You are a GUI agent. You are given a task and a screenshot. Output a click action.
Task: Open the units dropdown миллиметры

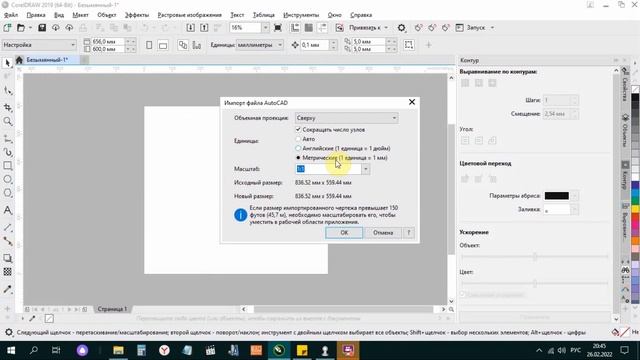[260, 45]
